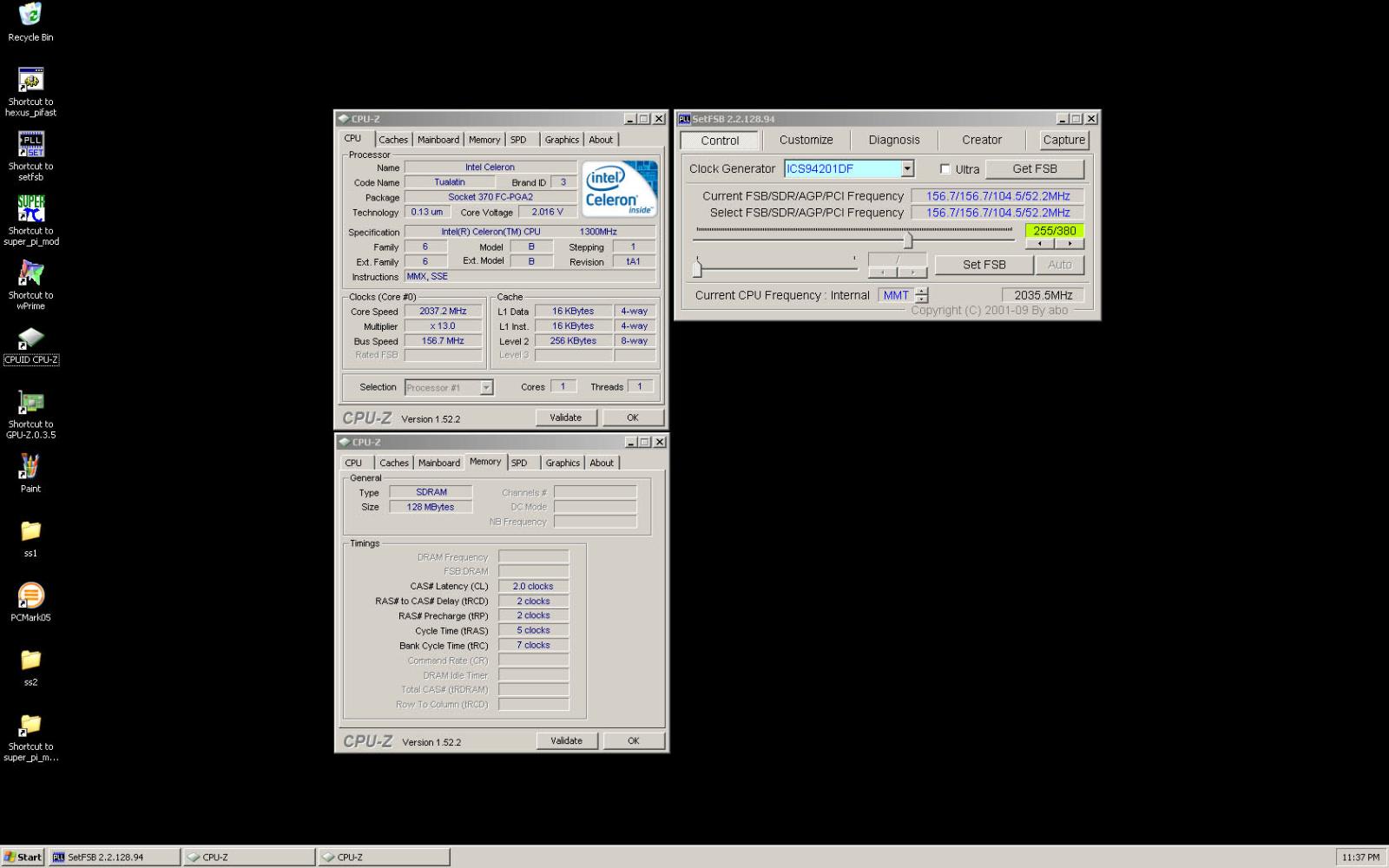This screenshot has height=868, width=1389.
Task: Click the lower CPU-Z title bar icon
Action: 344,442
